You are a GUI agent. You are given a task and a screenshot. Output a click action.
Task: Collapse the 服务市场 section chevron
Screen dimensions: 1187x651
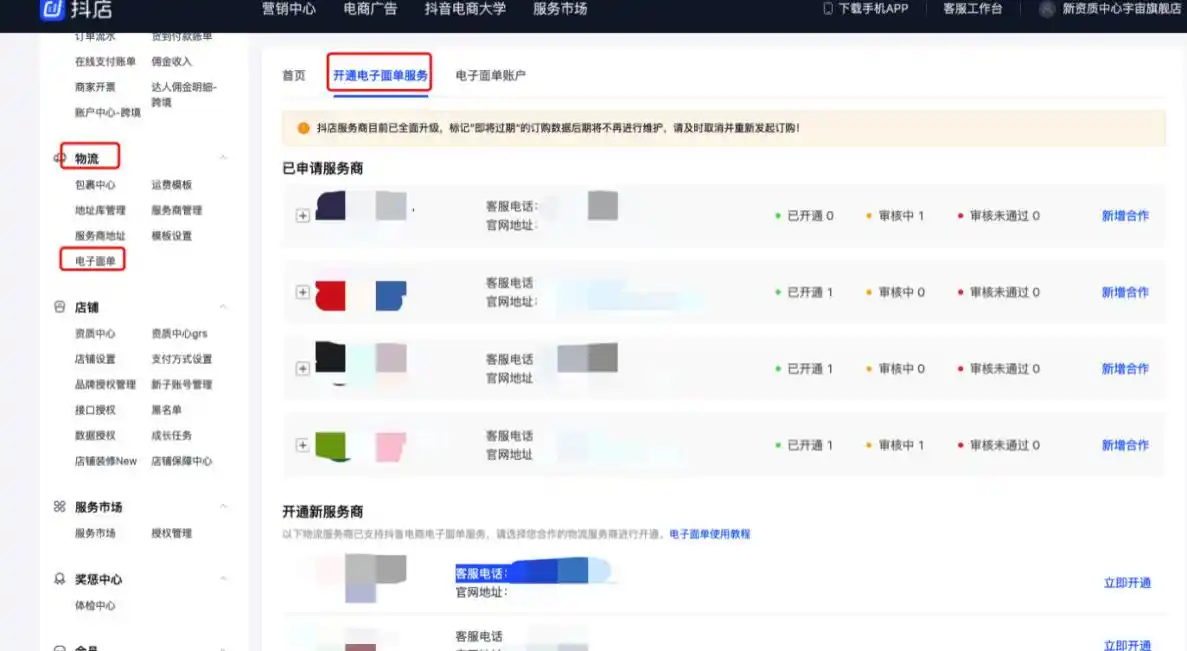(223, 507)
